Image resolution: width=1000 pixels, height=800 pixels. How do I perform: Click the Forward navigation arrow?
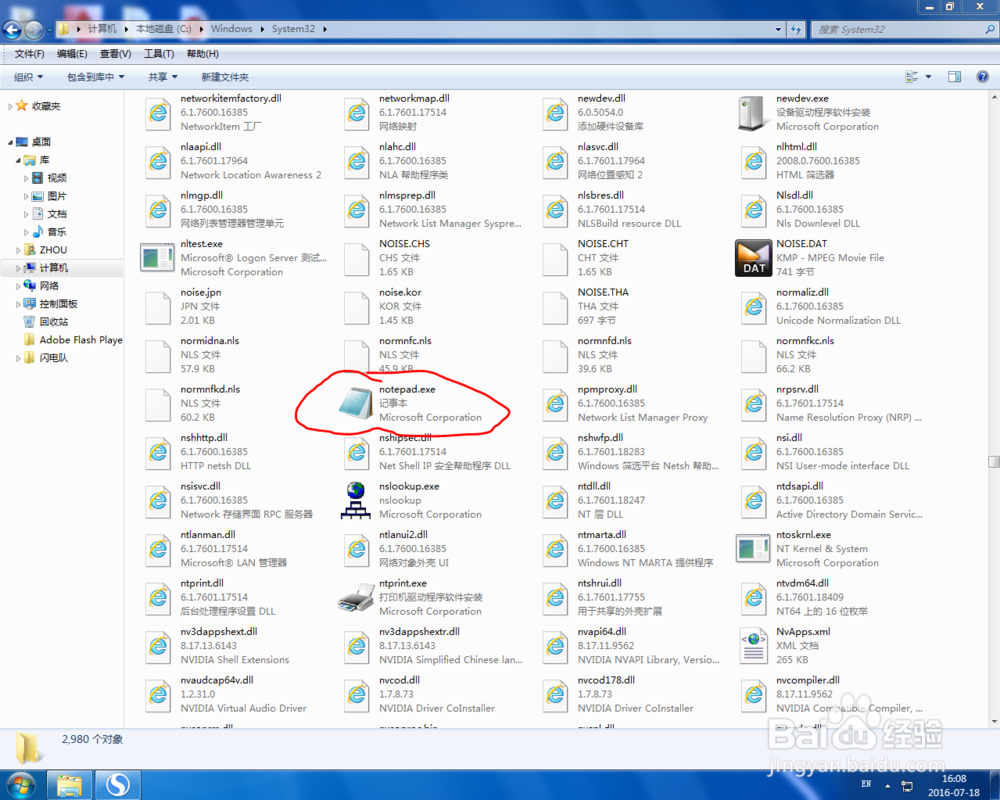[x=34, y=29]
